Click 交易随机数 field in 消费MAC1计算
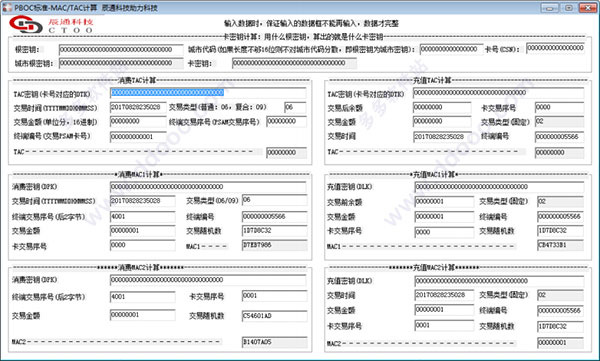The image size is (600, 361). pyautogui.click(x=274, y=231)
